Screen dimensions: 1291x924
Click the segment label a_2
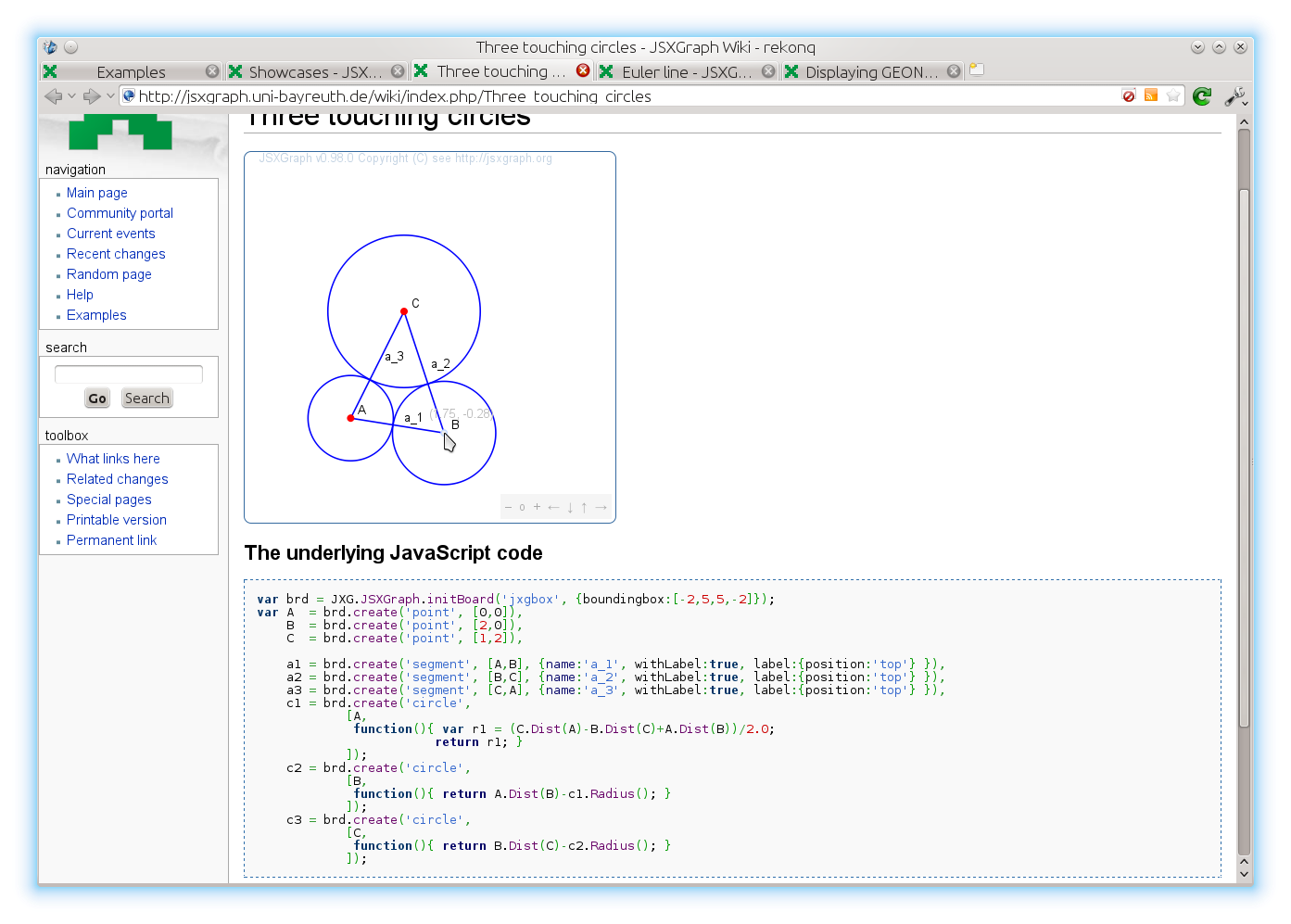(440, 364)
